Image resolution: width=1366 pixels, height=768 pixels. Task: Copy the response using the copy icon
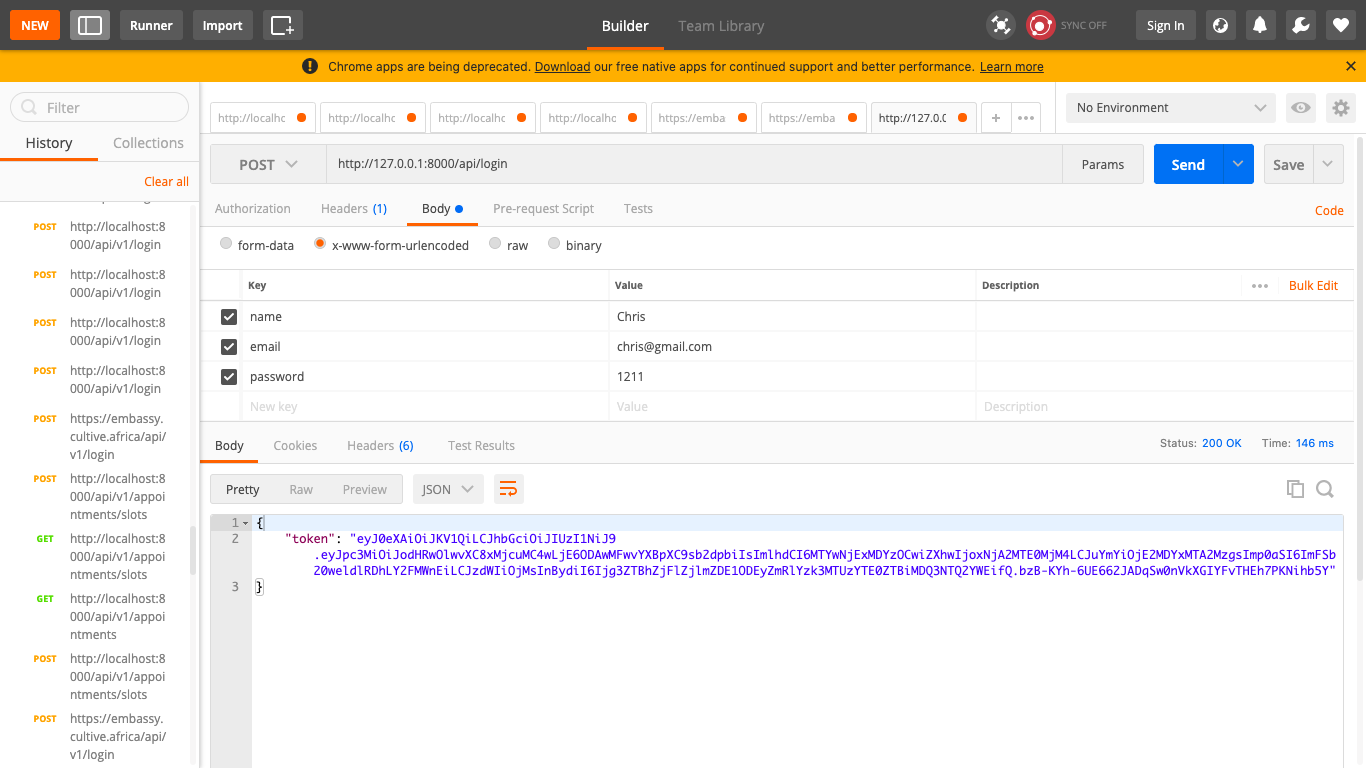[x=1295, y=489]
